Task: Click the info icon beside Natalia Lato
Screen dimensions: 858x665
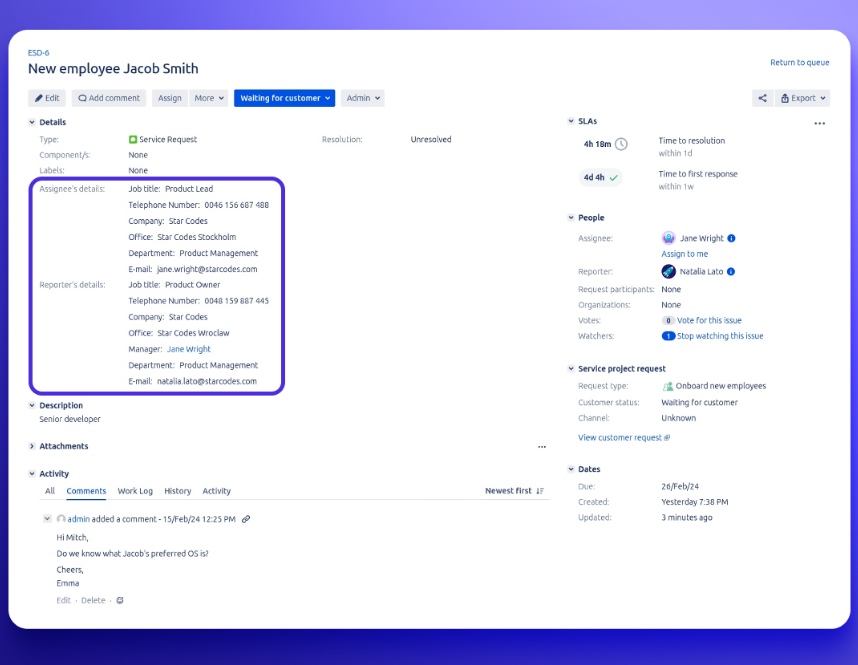Action: tap(731, 272)
